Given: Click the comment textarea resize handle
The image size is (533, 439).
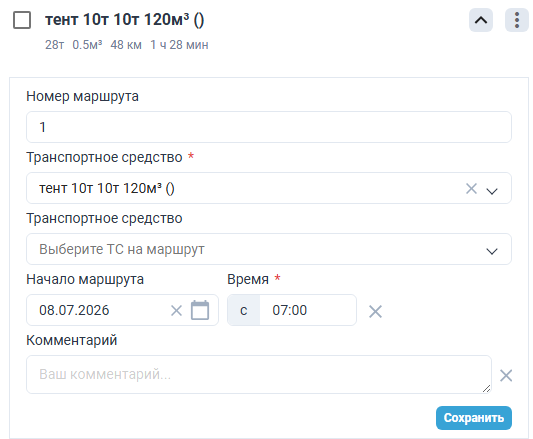Looking at the screenshot, I should [x=486, y=389].
